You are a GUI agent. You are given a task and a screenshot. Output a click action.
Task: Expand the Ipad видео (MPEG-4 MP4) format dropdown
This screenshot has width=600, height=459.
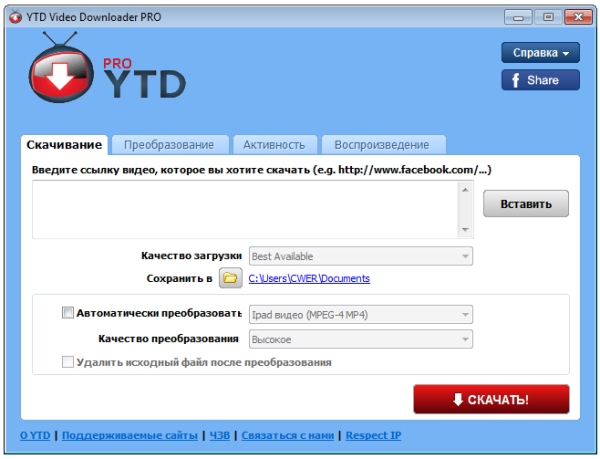[361, 315]
